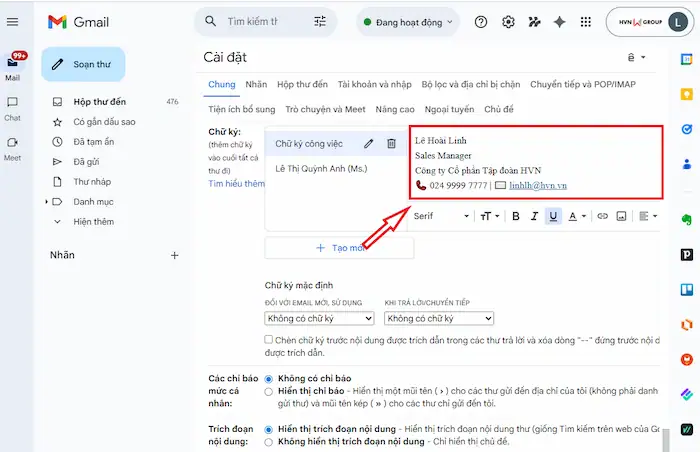Open the text color picker in signature toolbar

tap(578, 216)
